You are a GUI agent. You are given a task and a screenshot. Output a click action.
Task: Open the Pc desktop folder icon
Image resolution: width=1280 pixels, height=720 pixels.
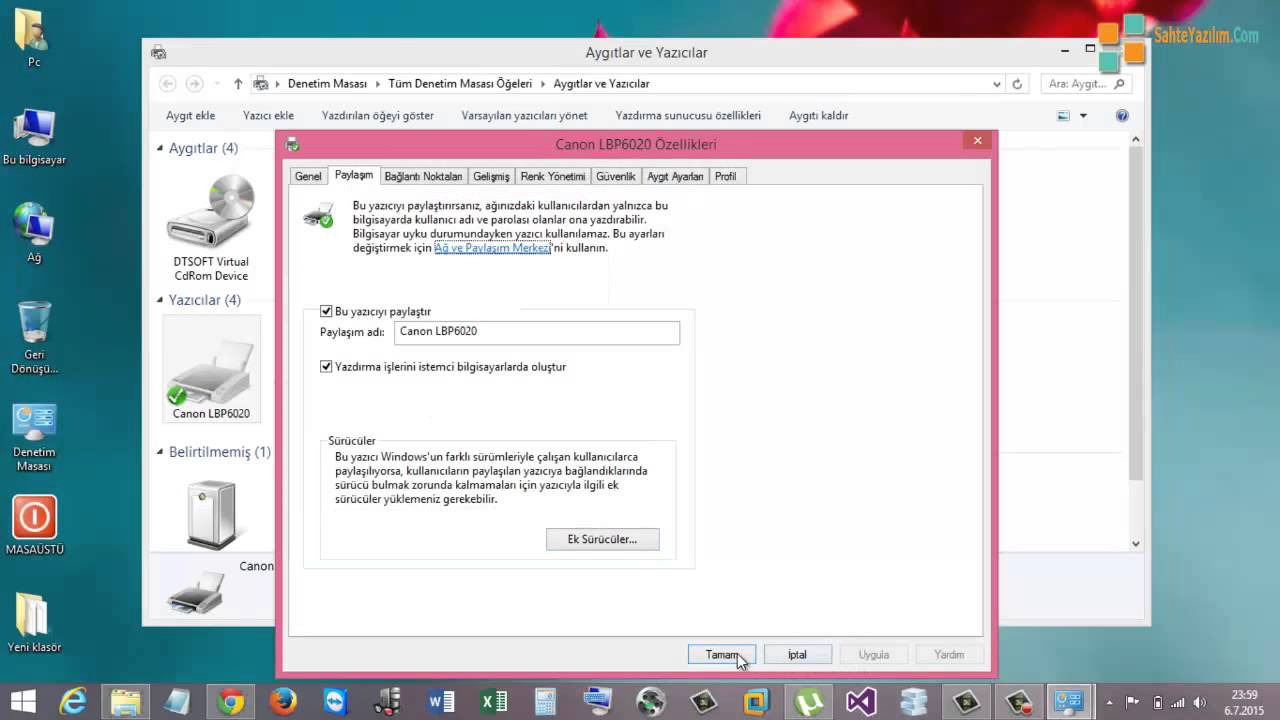coord(33,38)
